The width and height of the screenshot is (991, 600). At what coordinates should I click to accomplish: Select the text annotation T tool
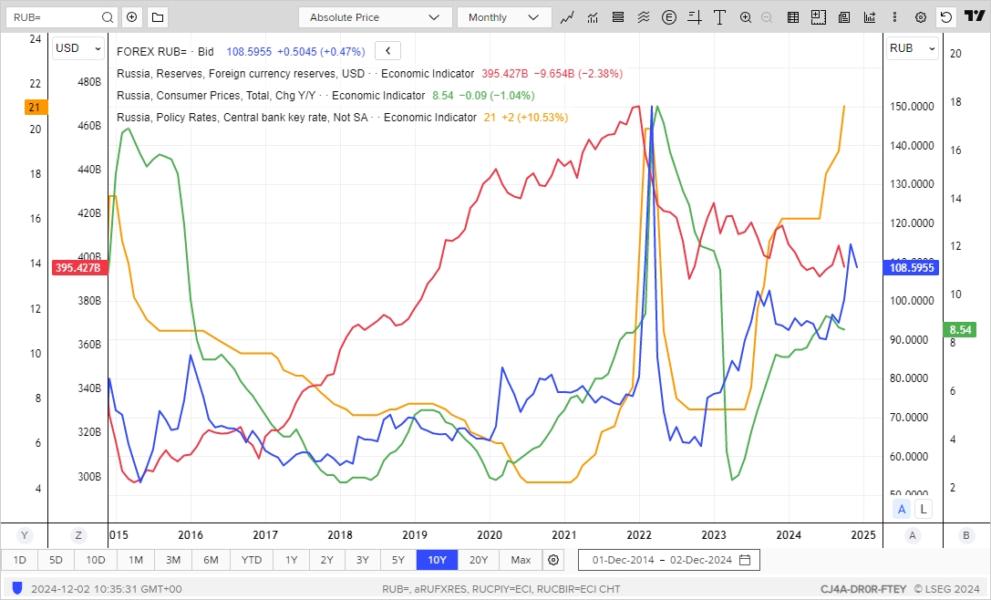(x=719, y=17)
